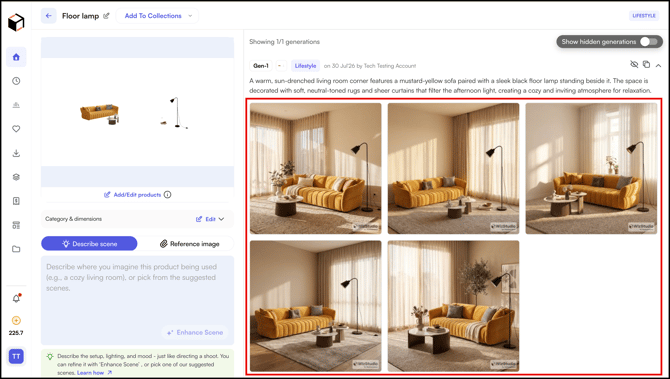Screen dimensions: 670x379
Task: Open the folder icon in sidebar
Action: pos(16,249)
